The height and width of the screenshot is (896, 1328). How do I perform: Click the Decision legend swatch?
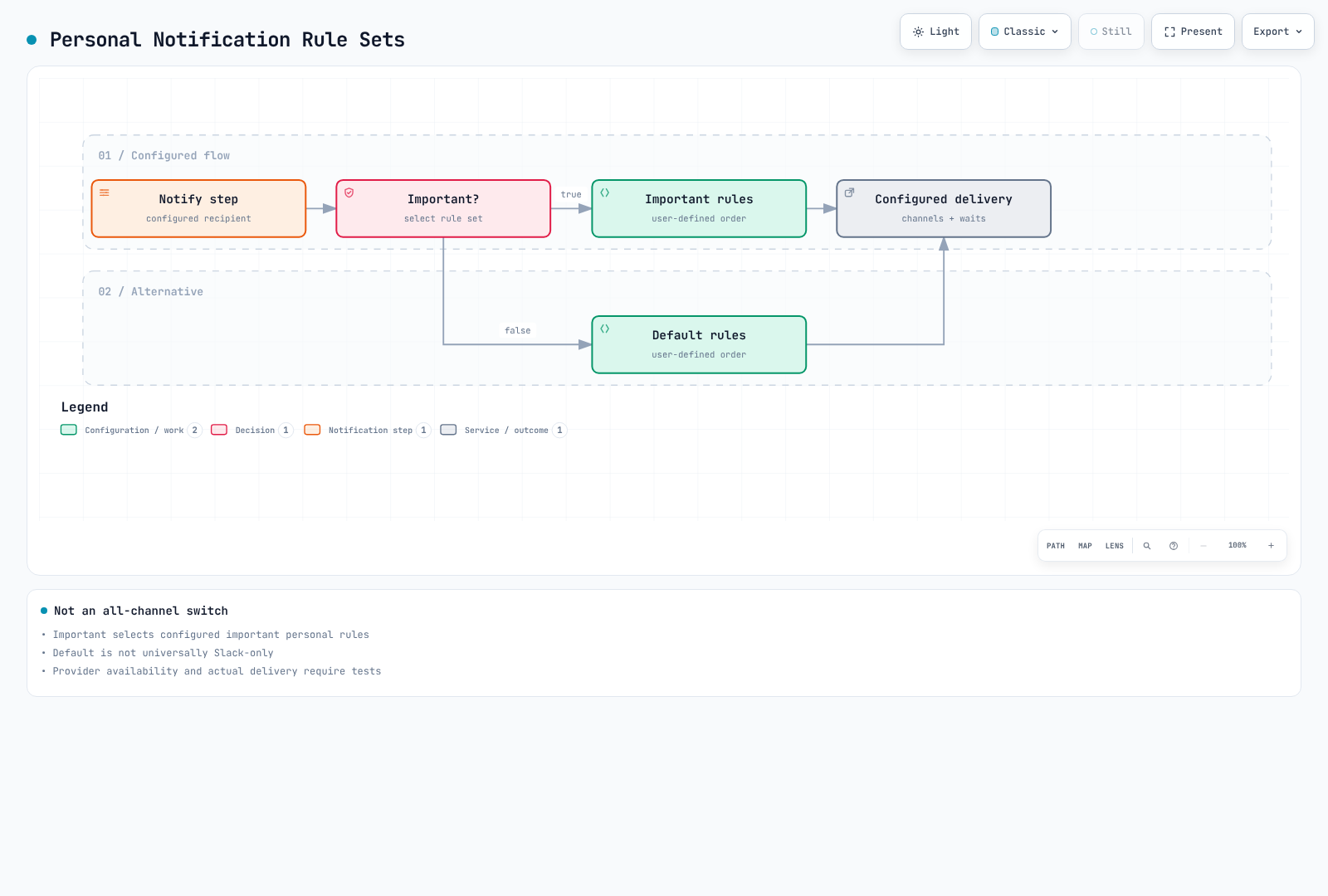click(219, 430)
